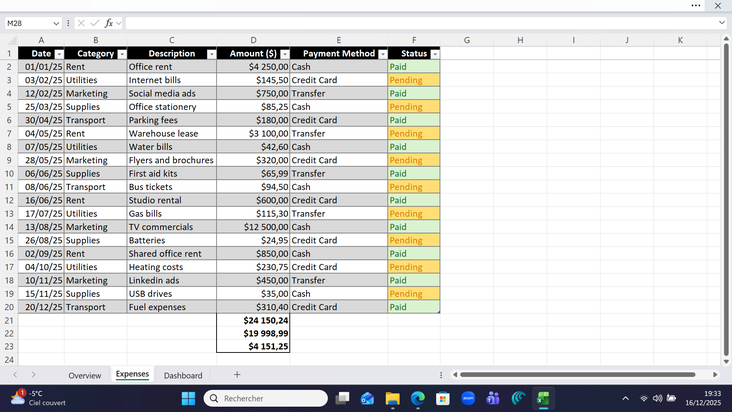Click the vertical scrollbar thumb
Viewport: 732px width, 412px height.
726,200
